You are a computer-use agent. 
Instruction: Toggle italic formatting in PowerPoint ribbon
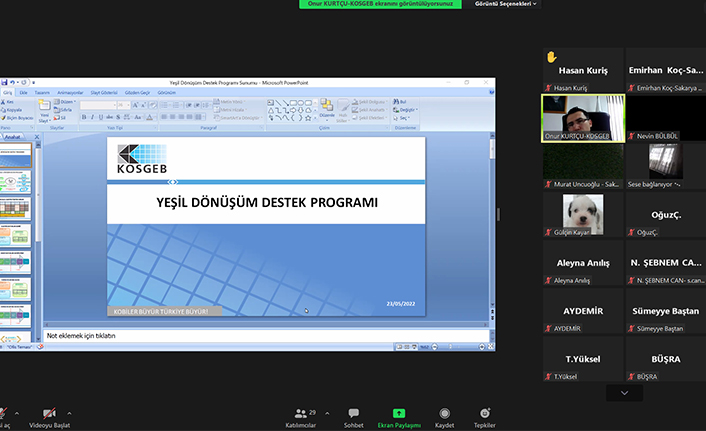90,115
